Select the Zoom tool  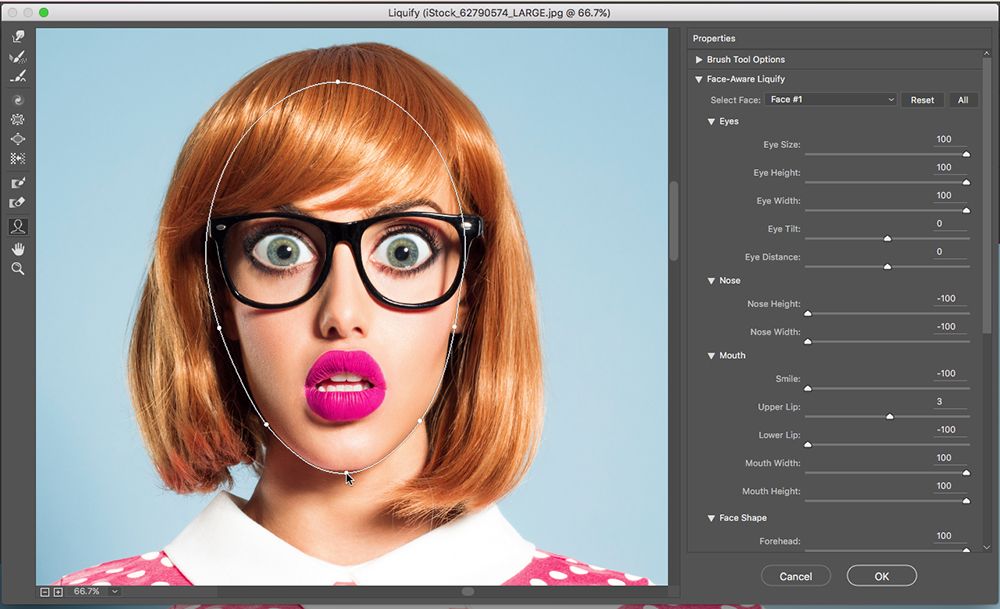(x=17, y=267)
